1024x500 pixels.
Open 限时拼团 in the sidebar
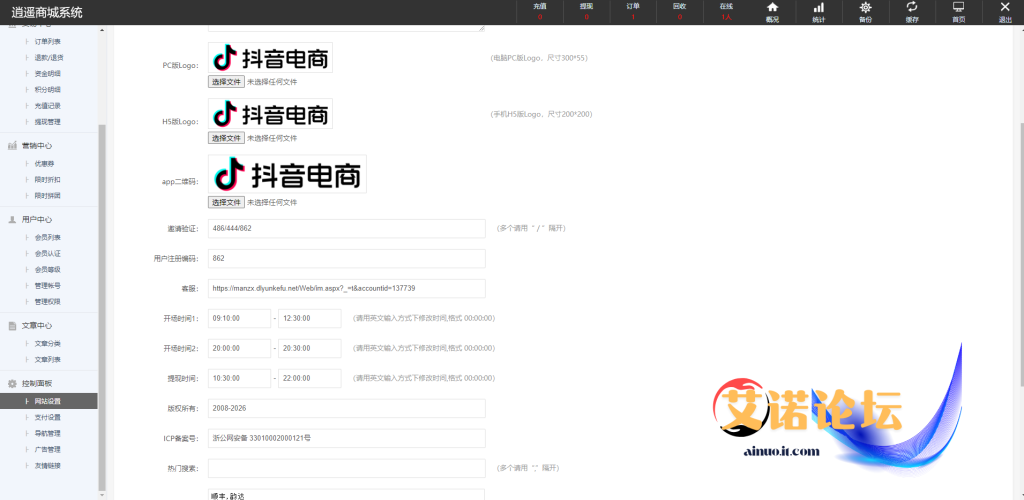[x=48, y=195]
